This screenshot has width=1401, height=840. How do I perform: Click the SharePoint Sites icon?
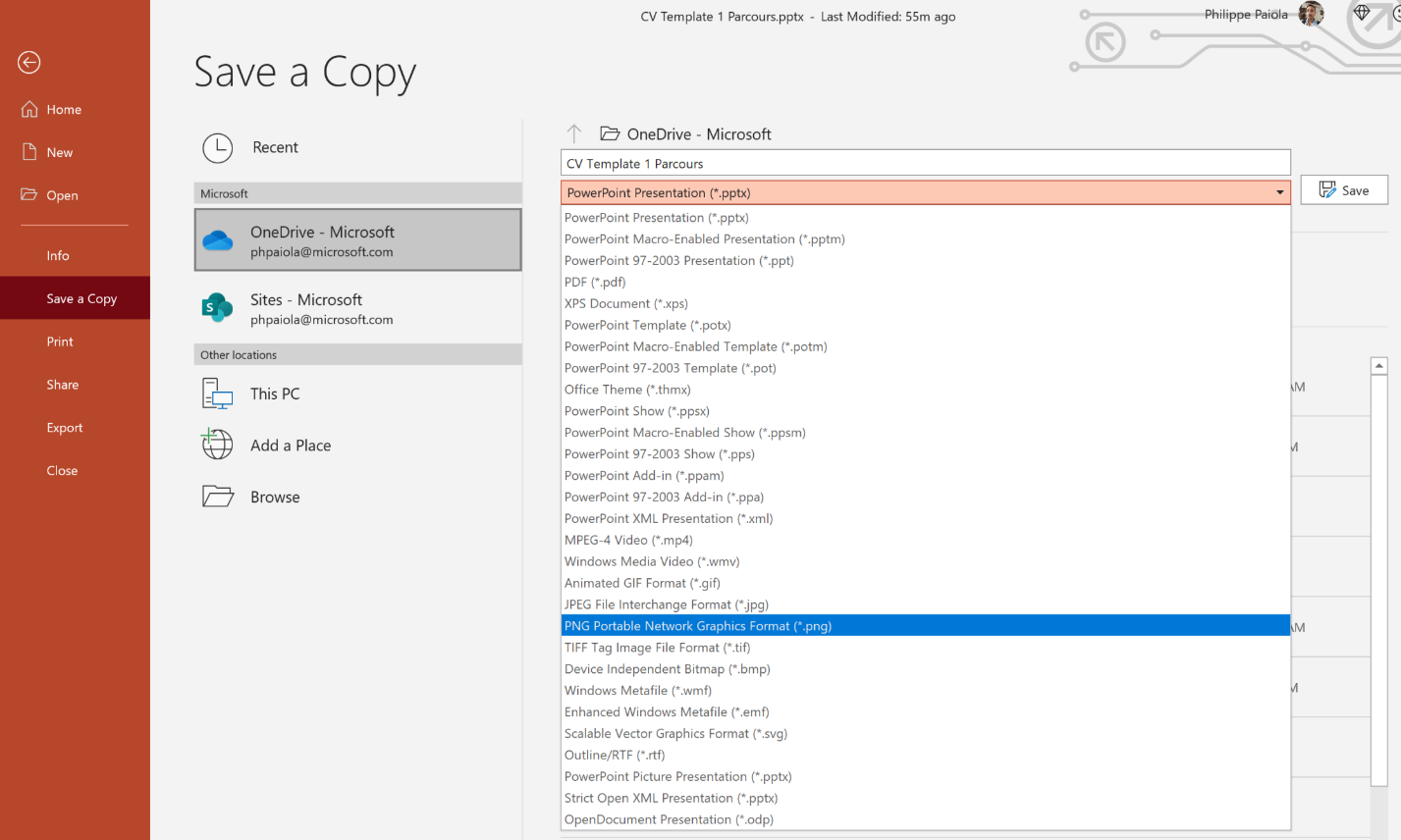pyautogui.click(x=217, y=308)
